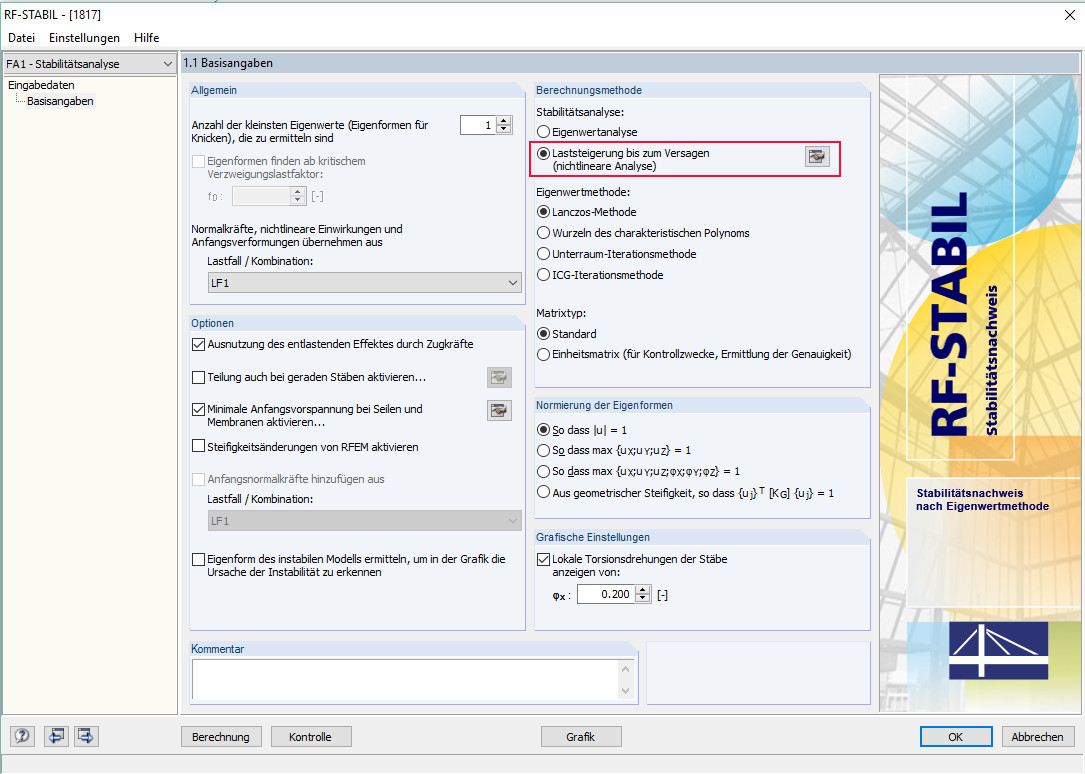Cancel dialog with Abbrechen
Screen dimensions: 1085x774
[x=1037, y=737]
